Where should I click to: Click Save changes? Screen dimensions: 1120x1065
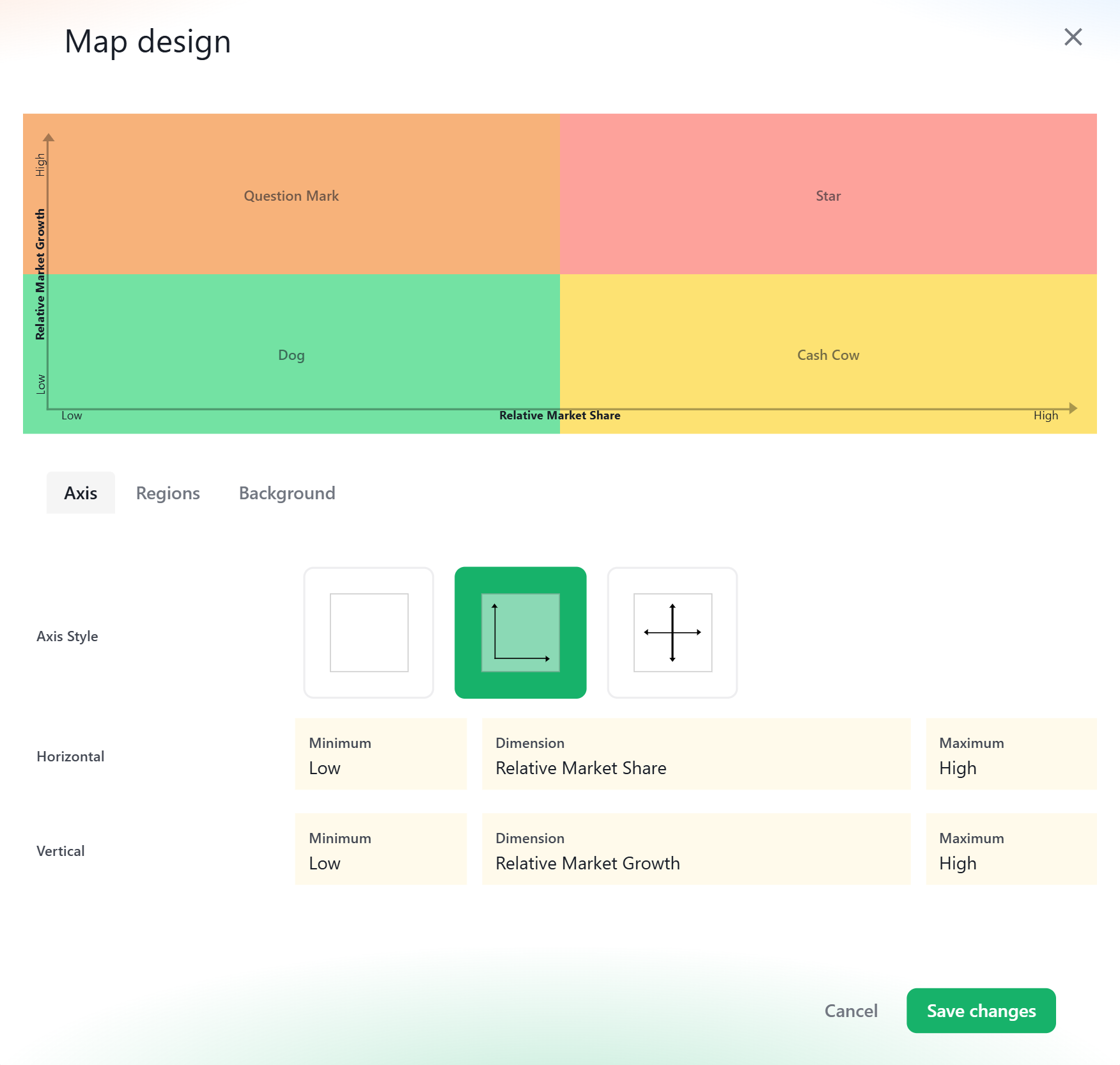[x=981, y=1011]
